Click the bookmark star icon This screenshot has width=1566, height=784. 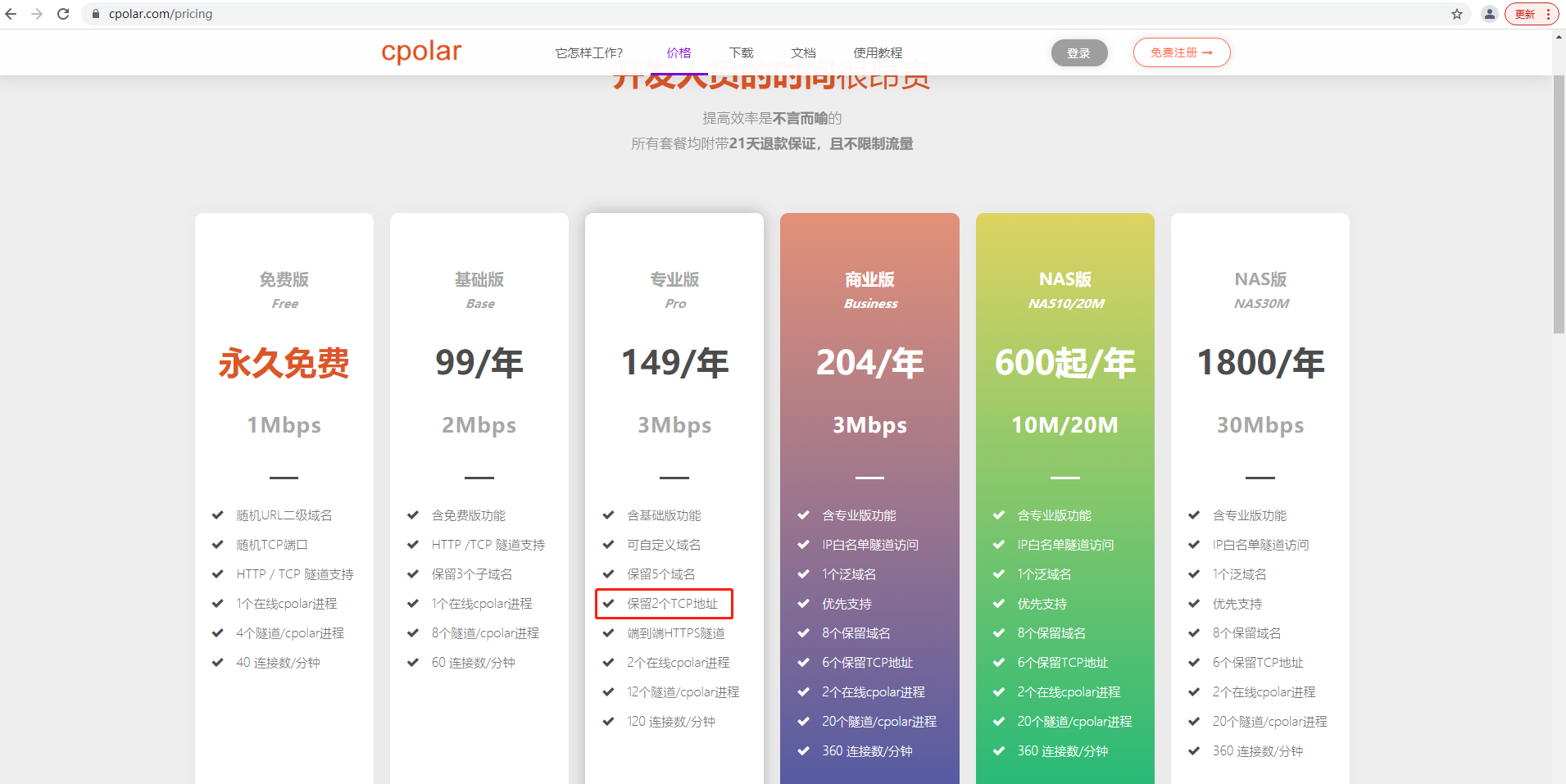[x=1455, y=13]
